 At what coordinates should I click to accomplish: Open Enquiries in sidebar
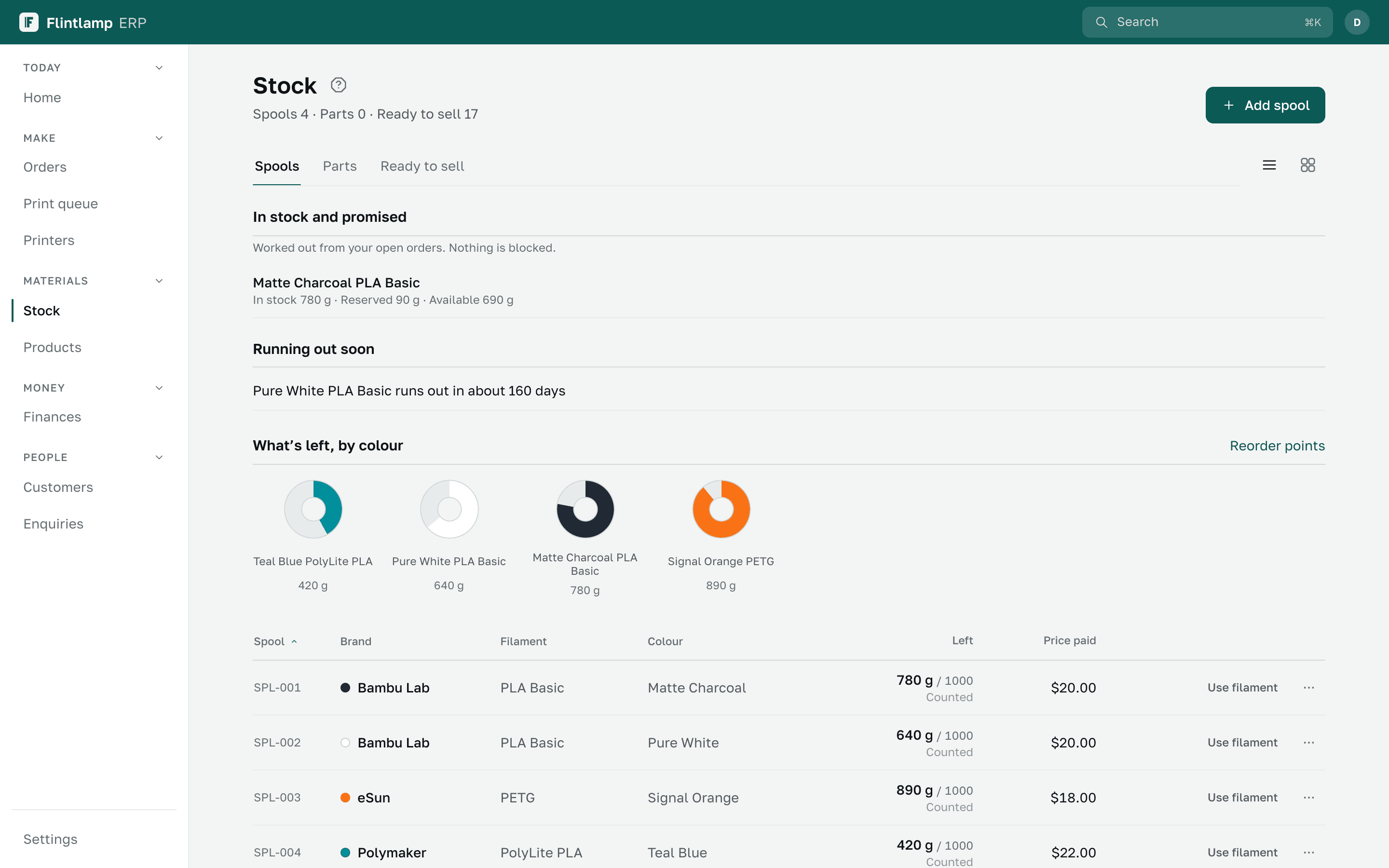point(54,524)
